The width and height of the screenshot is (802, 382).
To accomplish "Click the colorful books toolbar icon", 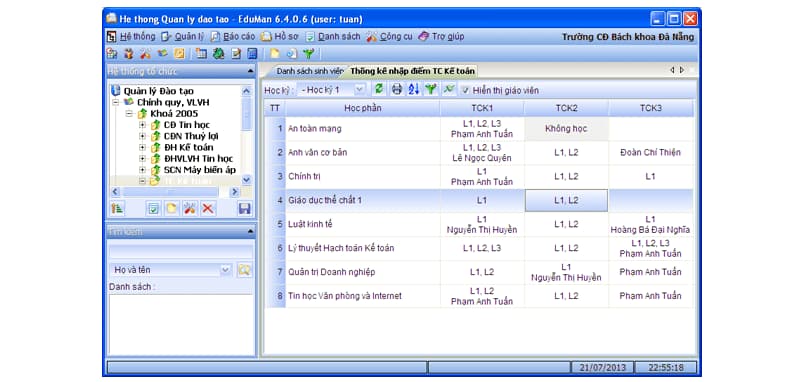I will click(x=163, y=53).
